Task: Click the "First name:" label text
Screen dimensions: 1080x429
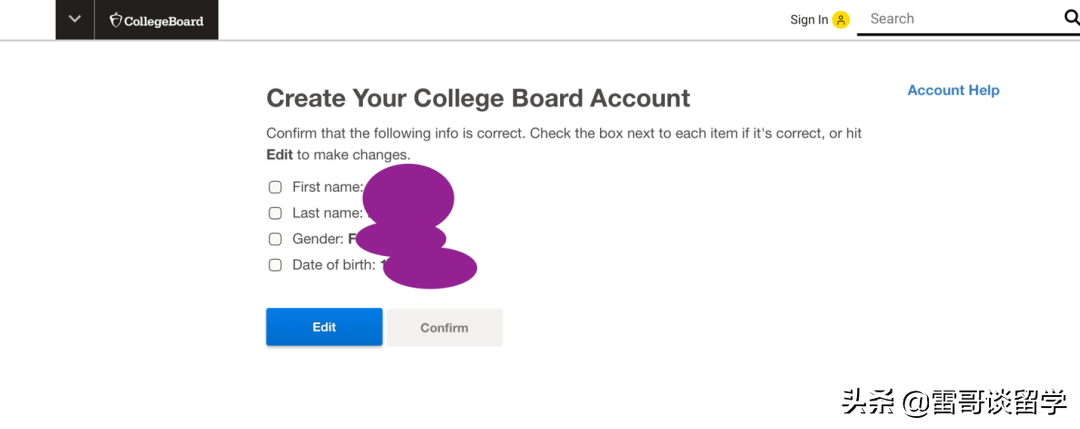Action: tap(326, 187)
